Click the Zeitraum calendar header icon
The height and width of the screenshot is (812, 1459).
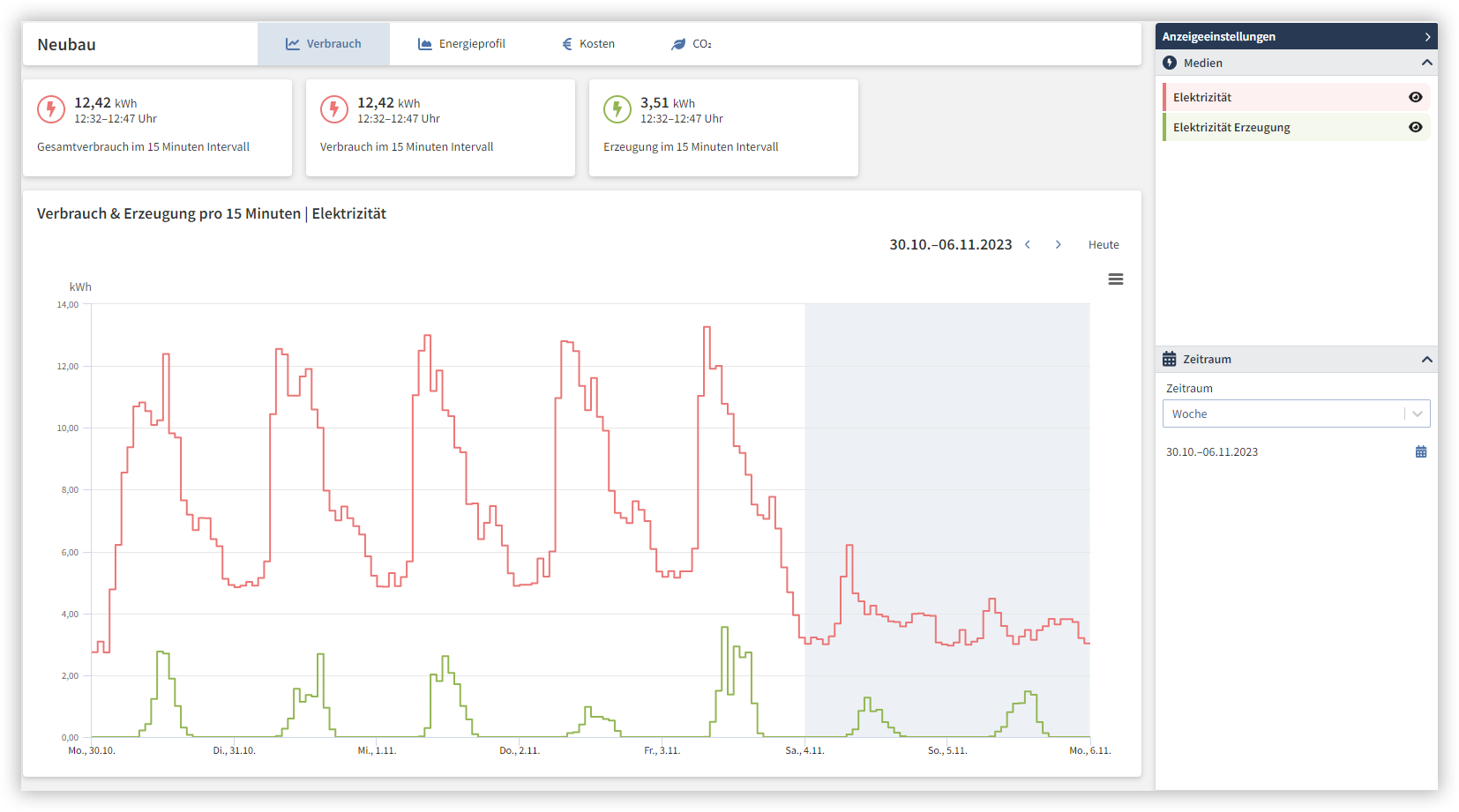coord(1169,360)
